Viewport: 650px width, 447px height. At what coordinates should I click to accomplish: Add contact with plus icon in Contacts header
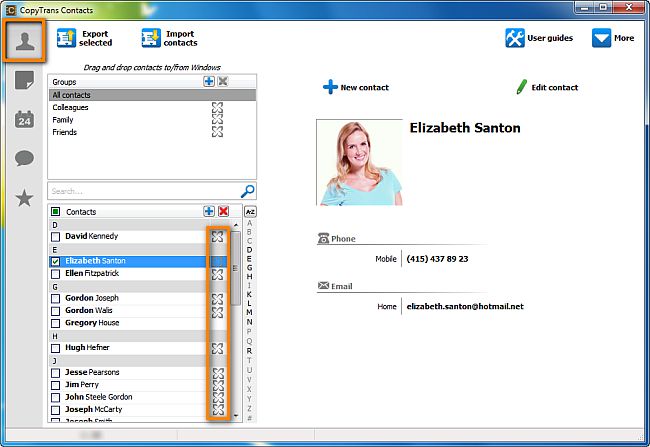click(x=209, y=211)
